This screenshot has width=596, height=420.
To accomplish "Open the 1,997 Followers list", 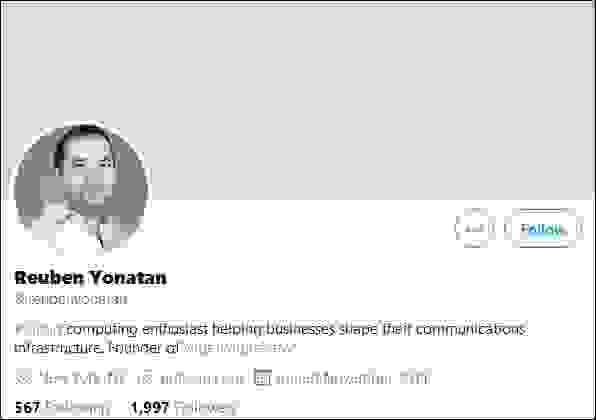I will point(184,408).
